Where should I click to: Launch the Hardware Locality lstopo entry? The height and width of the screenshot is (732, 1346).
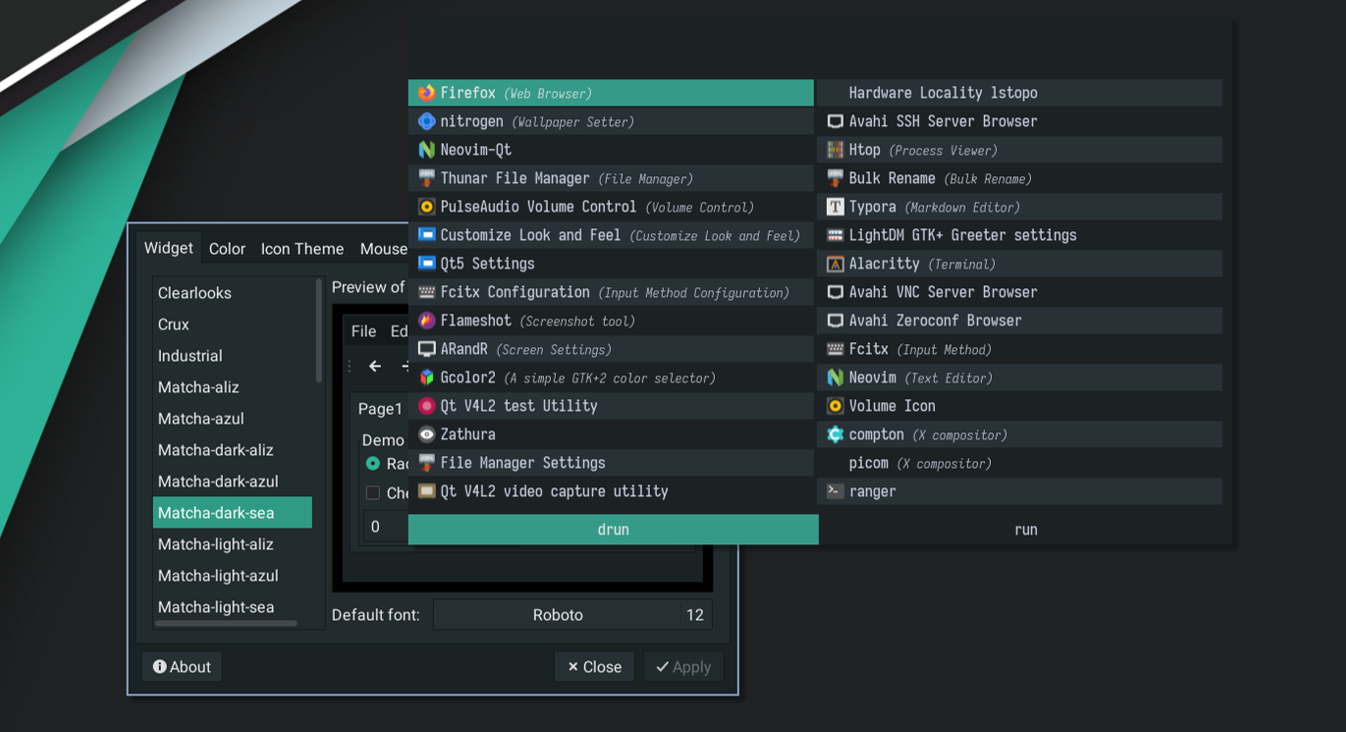coord(1020,93)
